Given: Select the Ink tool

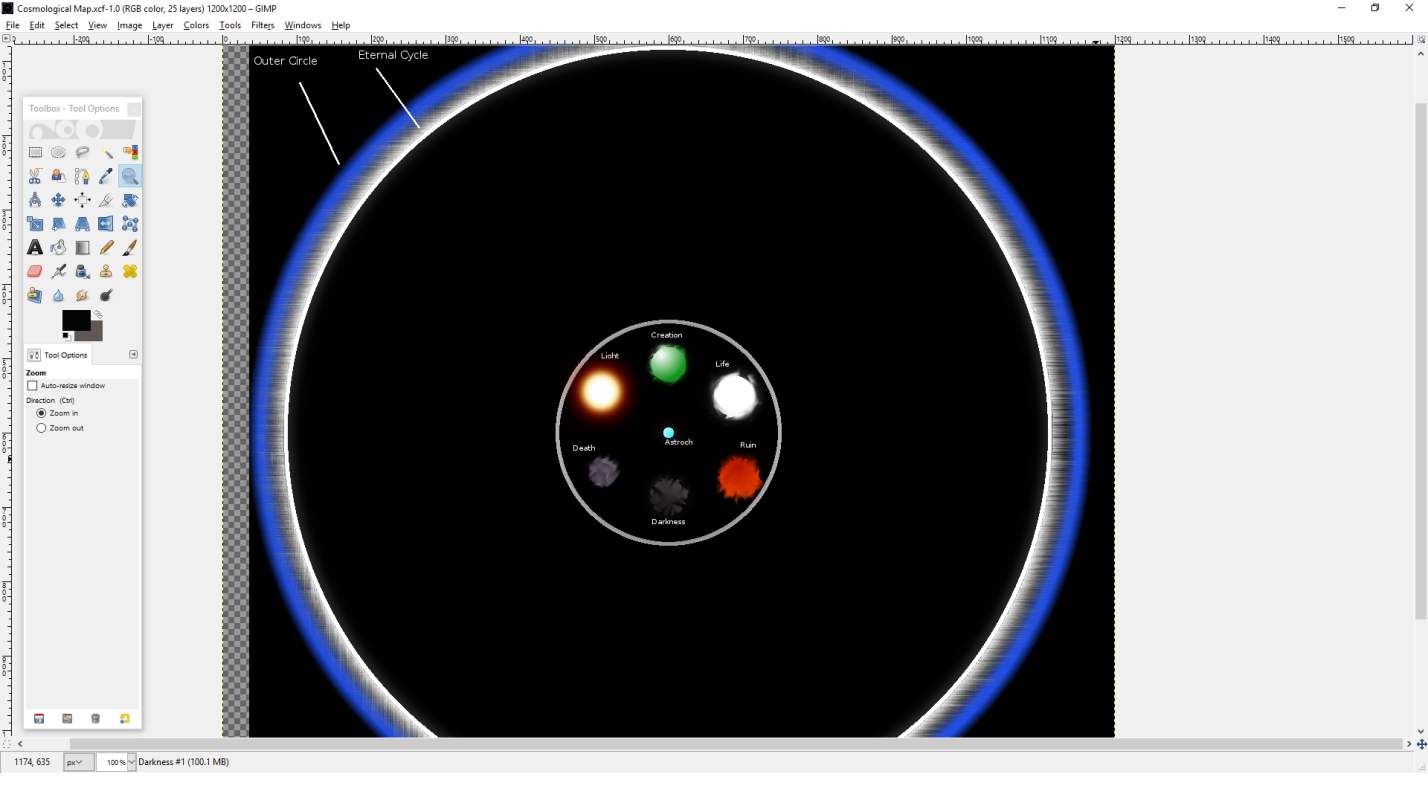Looking at the screenshot, I should (82, 272).
